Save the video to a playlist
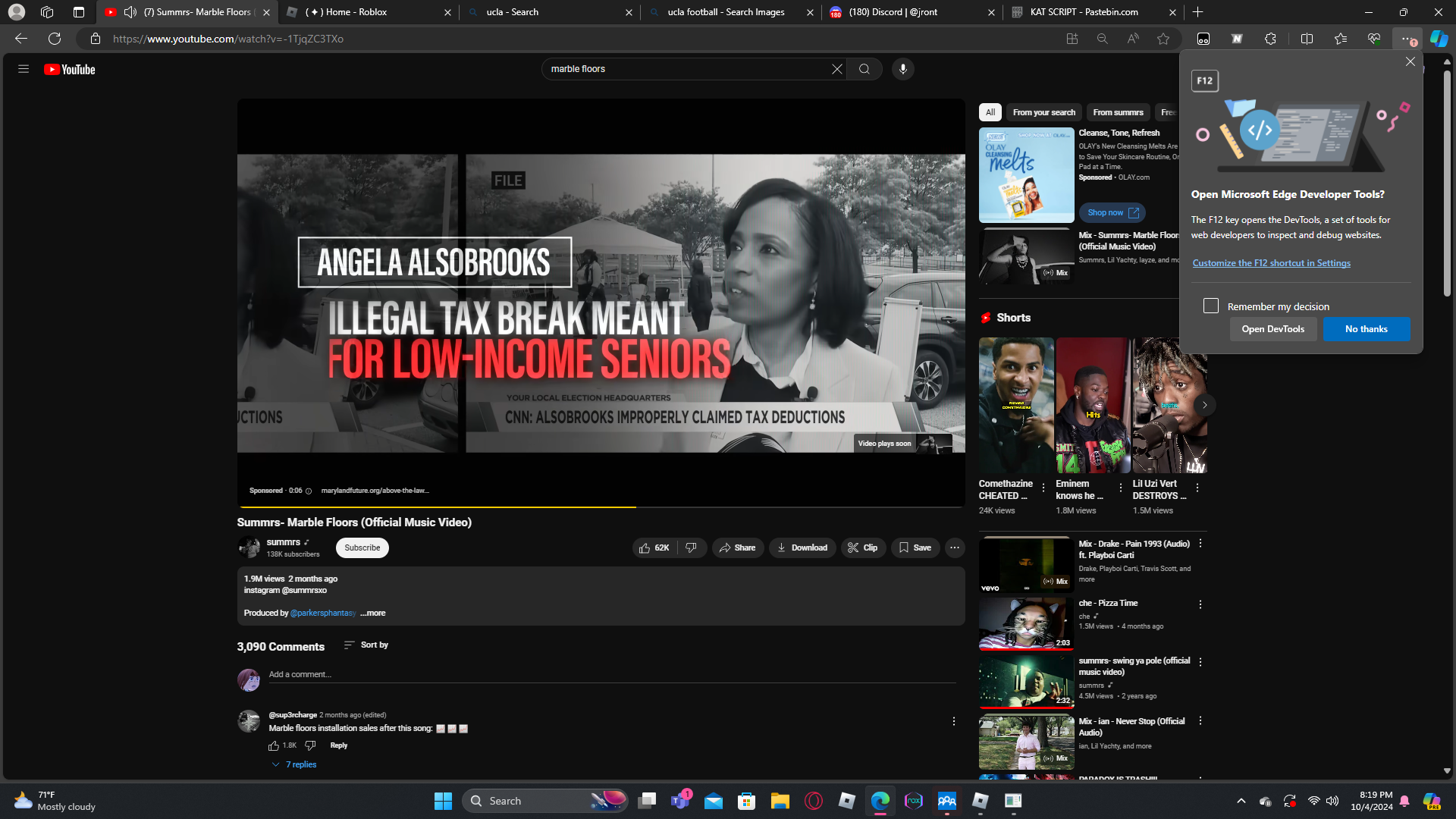Screen dimensions: 1456x819 pos(915,548)
